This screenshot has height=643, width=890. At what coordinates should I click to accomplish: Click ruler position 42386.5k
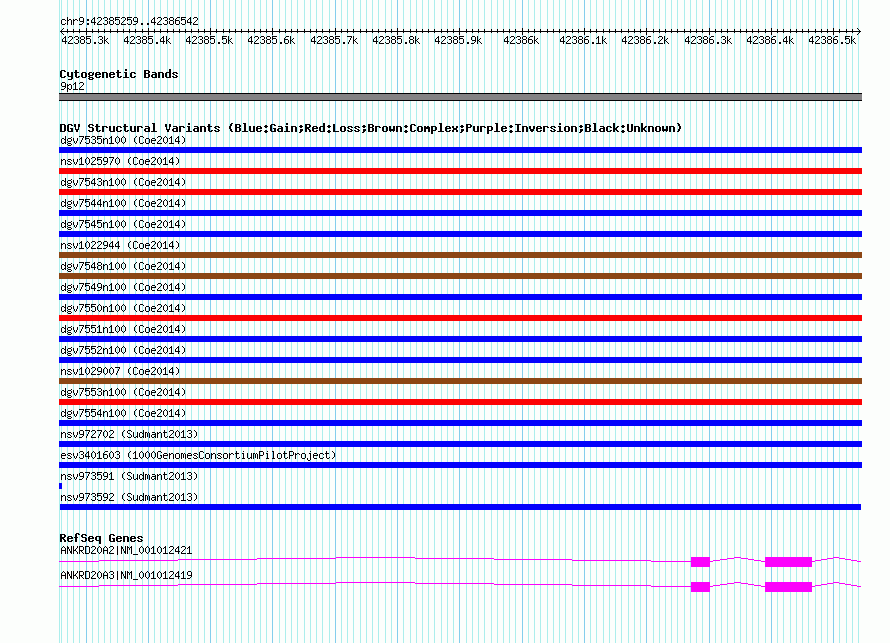(x=832, y=40)
